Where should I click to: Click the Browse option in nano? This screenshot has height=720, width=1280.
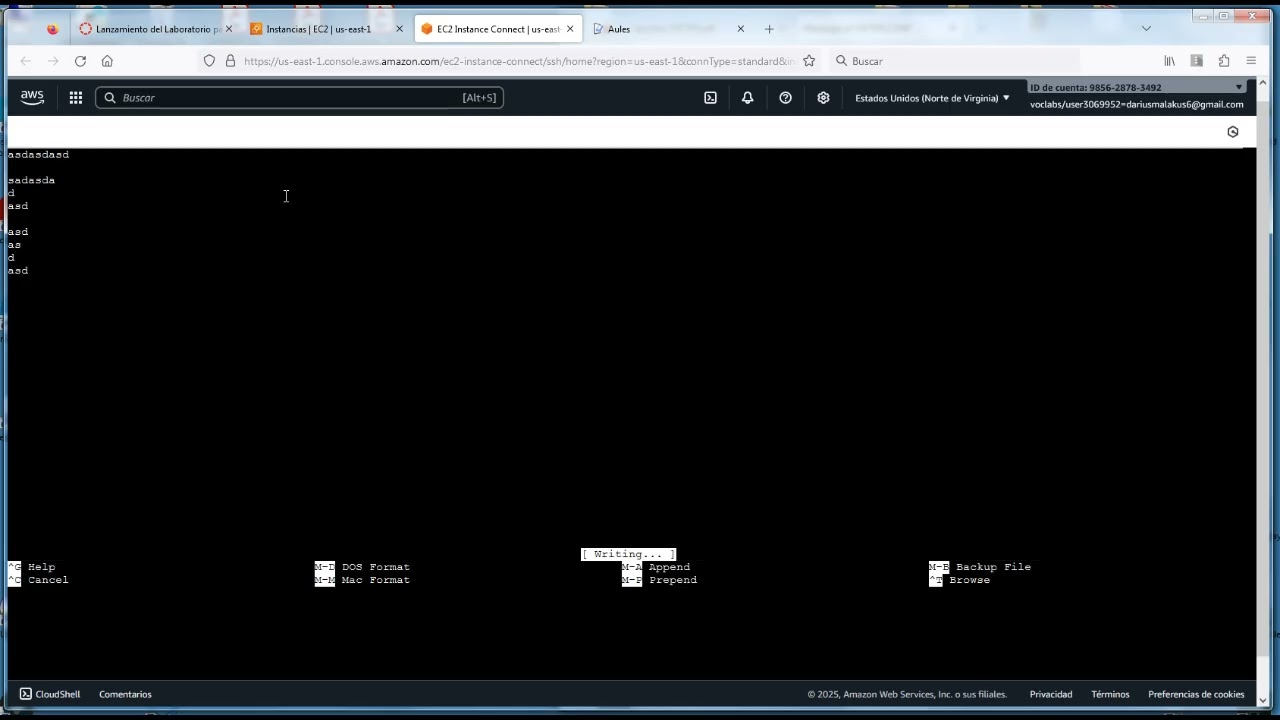[960, 580]
